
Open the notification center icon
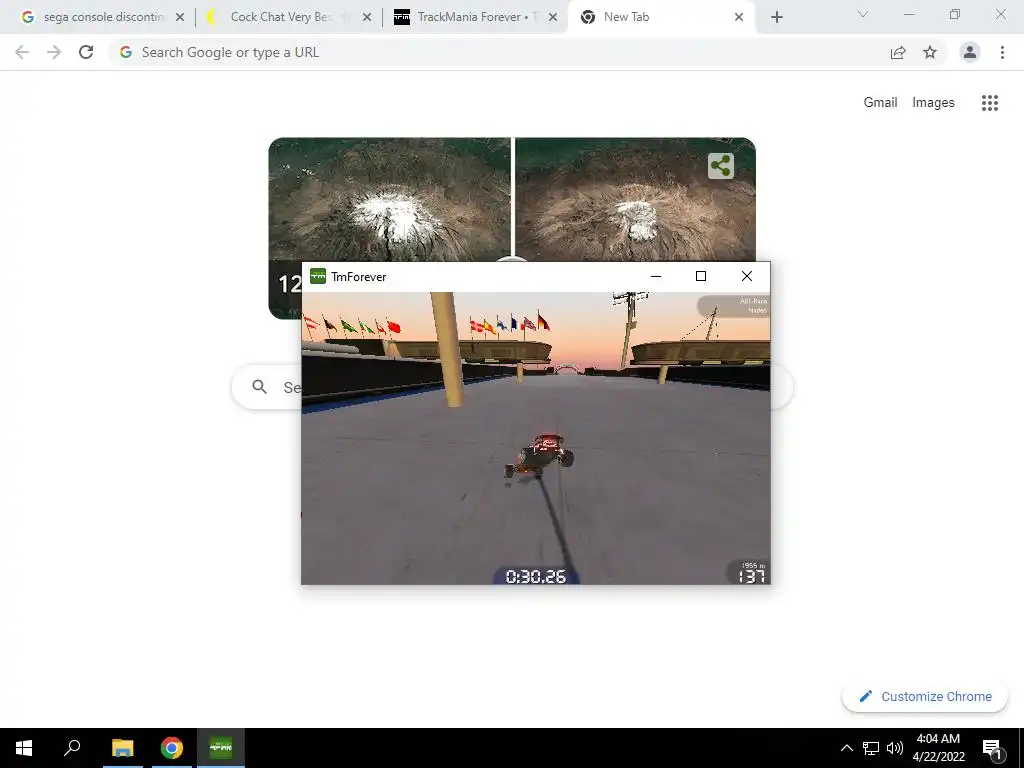[x=992, y=748]
